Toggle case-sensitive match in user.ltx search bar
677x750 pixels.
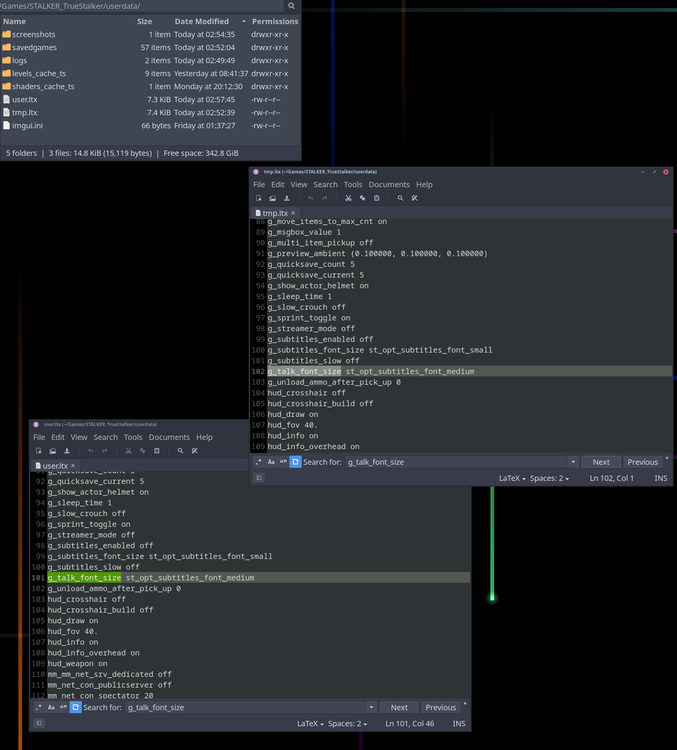51,707
